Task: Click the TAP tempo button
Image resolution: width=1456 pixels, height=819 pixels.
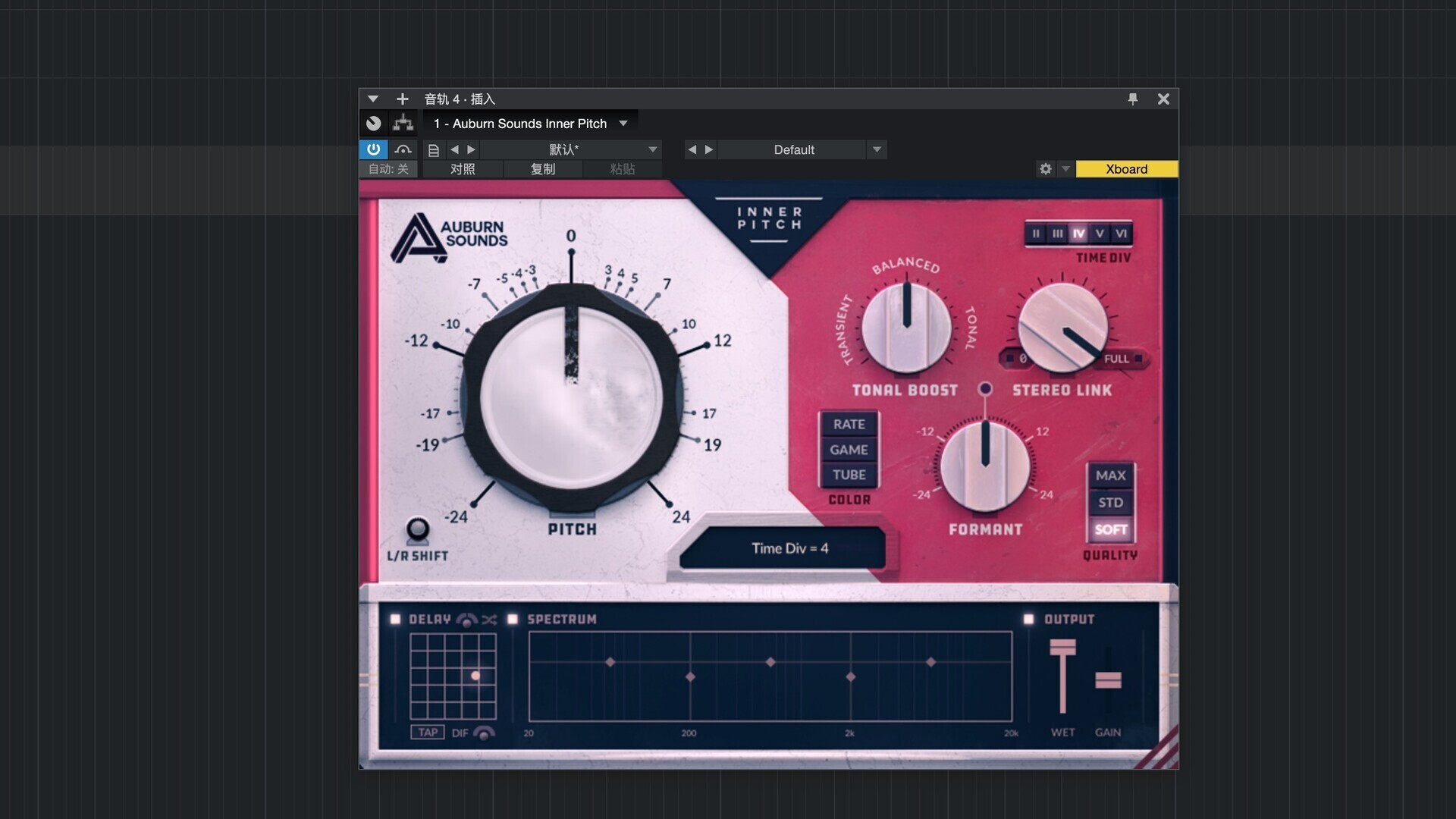Action: [x=428, y=732]
